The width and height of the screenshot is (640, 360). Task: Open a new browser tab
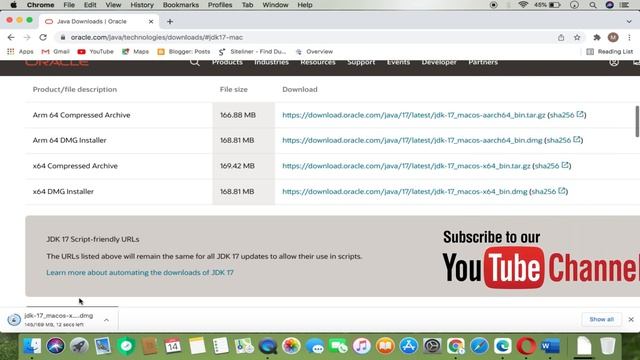pos(170,21)
